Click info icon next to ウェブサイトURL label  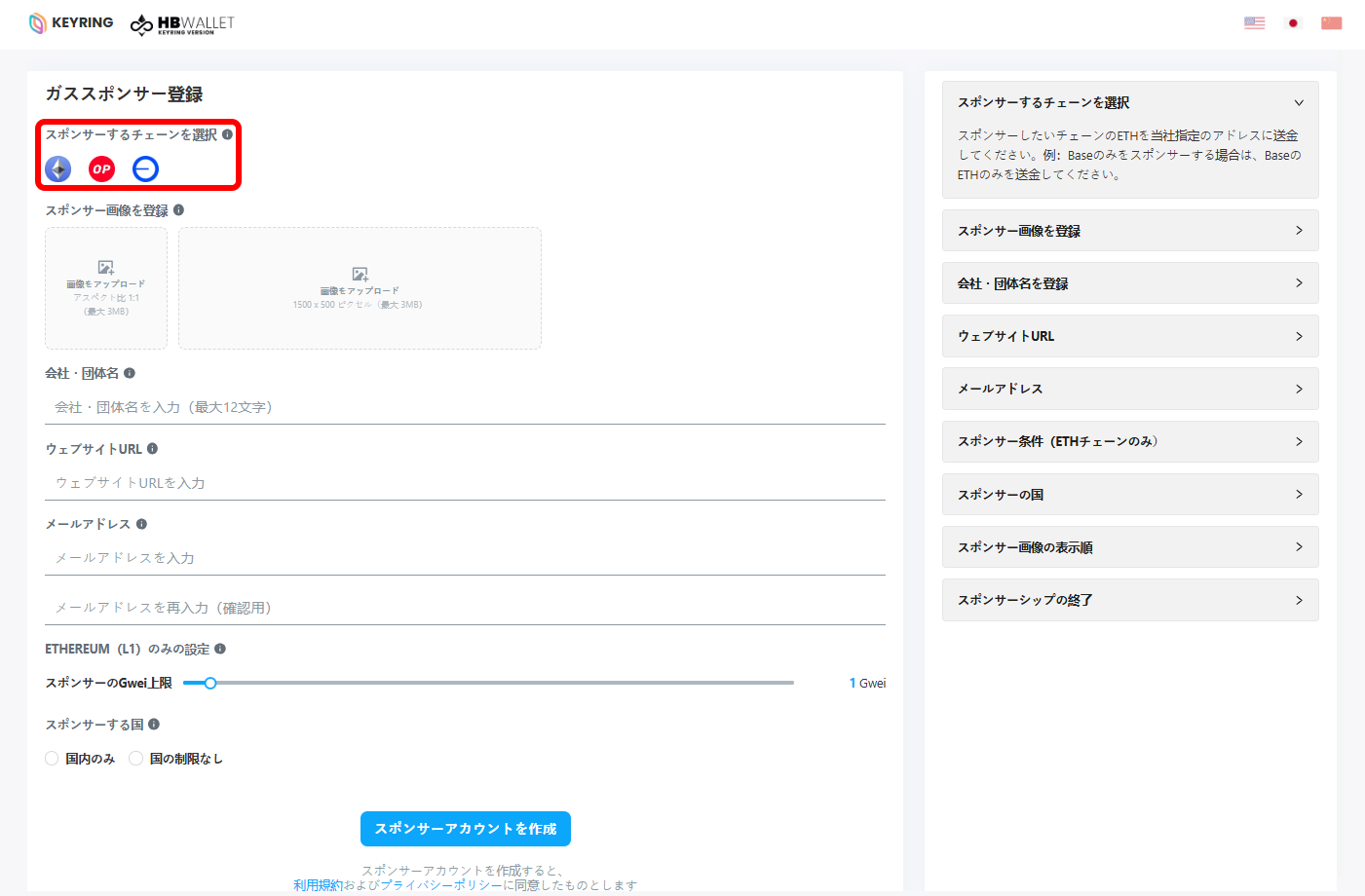tap(153, 449)
